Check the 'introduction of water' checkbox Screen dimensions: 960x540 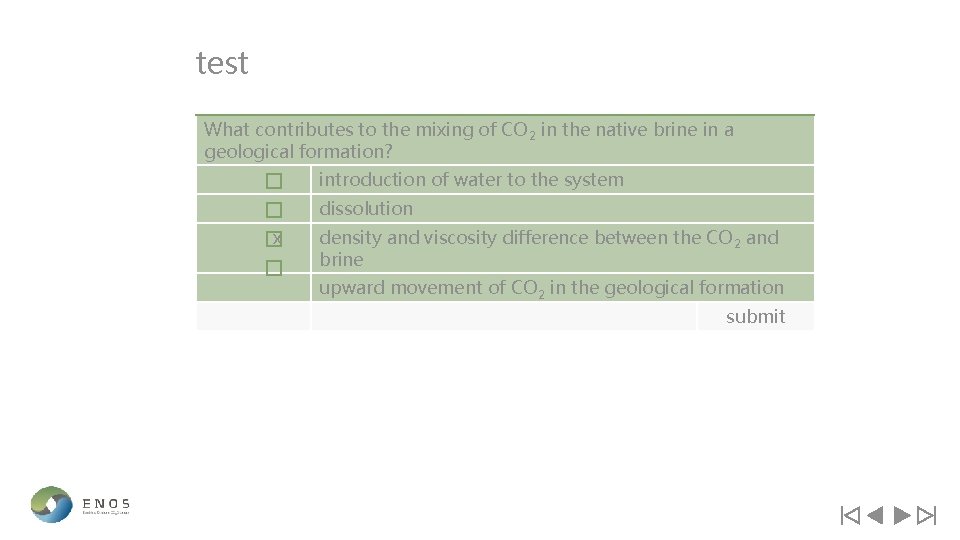pos(274,182)
